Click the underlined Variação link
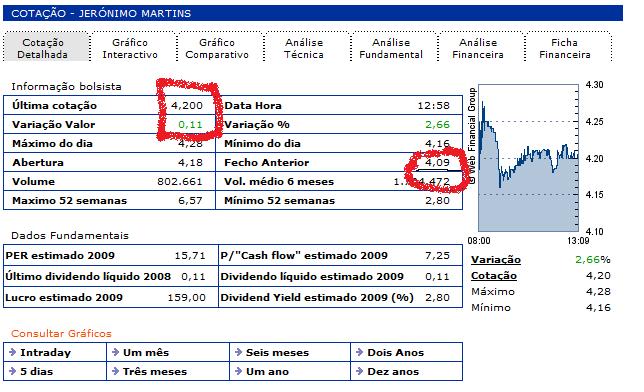644x392 pixels. (x=496, y=260)
